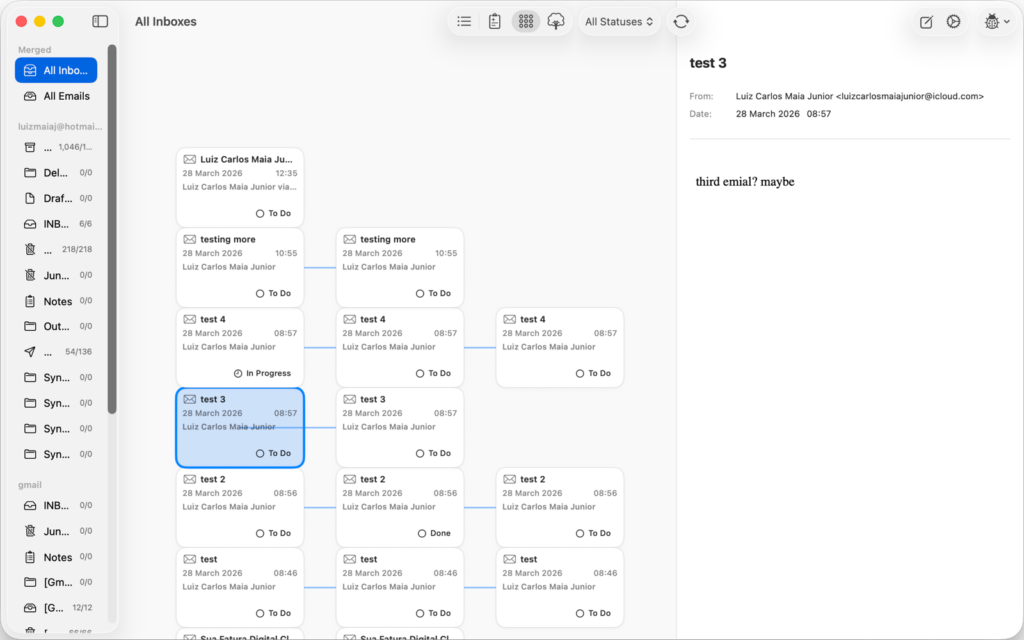This screenshot has height=640, width=1024.
Task: Select the grid view icon
Action: tap(526, 22)
